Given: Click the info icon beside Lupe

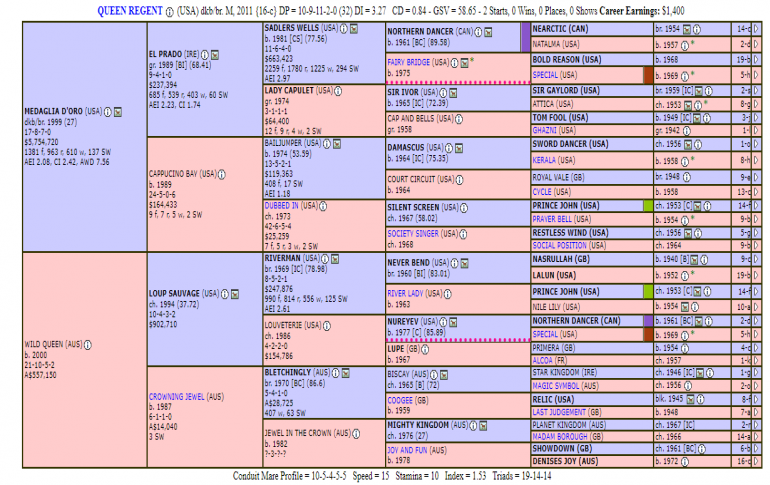Looking at the screenshot, I should (x=425, y=350).
